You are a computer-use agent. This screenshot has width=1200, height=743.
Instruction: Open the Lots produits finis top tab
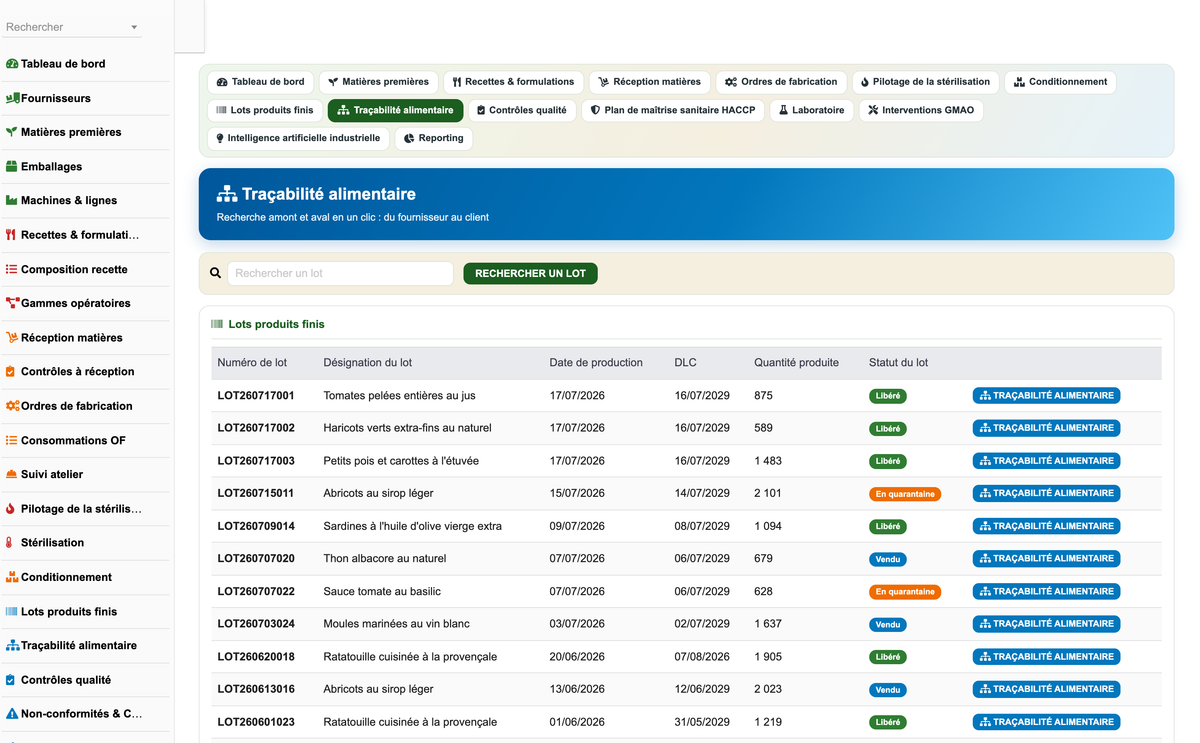265,110
